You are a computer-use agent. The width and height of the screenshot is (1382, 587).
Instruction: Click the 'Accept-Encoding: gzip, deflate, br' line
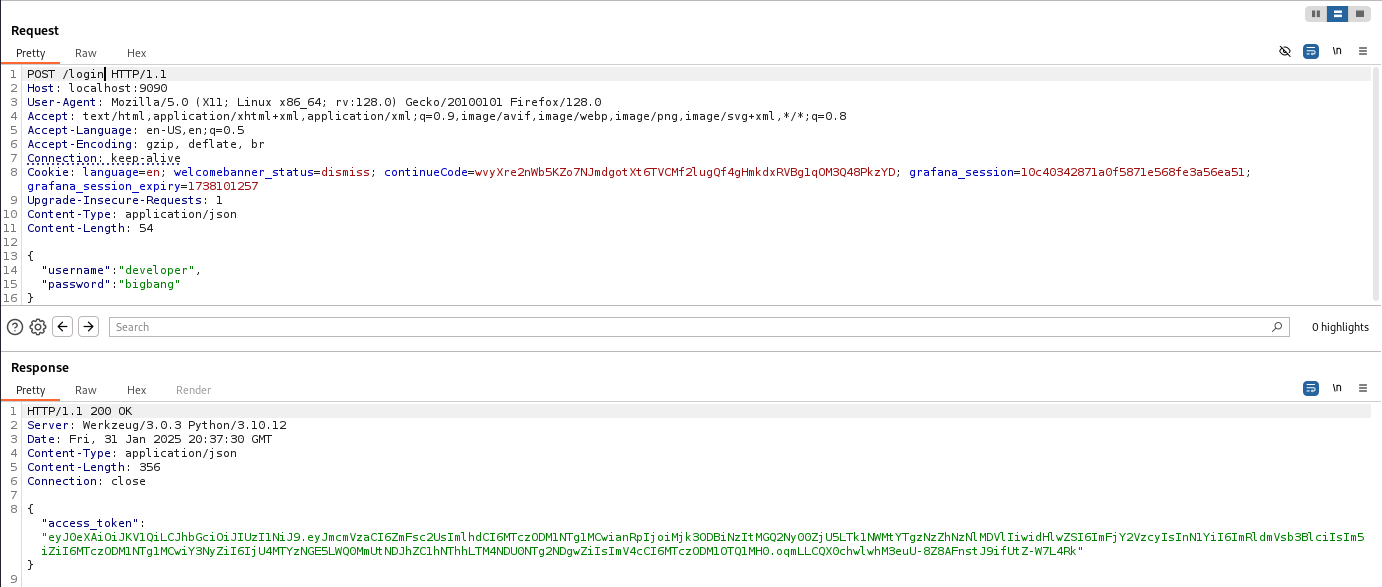point(146,144)
